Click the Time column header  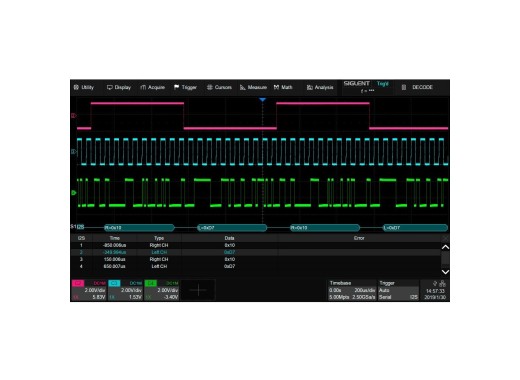pos(115,238)
